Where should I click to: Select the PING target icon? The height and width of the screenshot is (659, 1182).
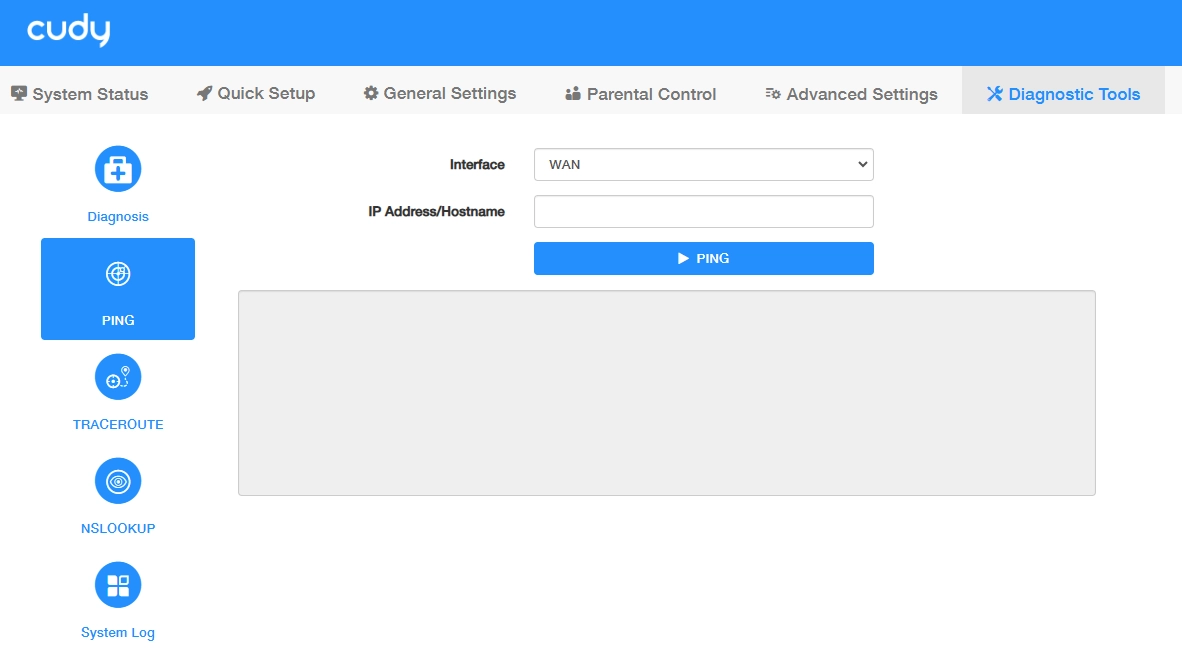[118, 274]
